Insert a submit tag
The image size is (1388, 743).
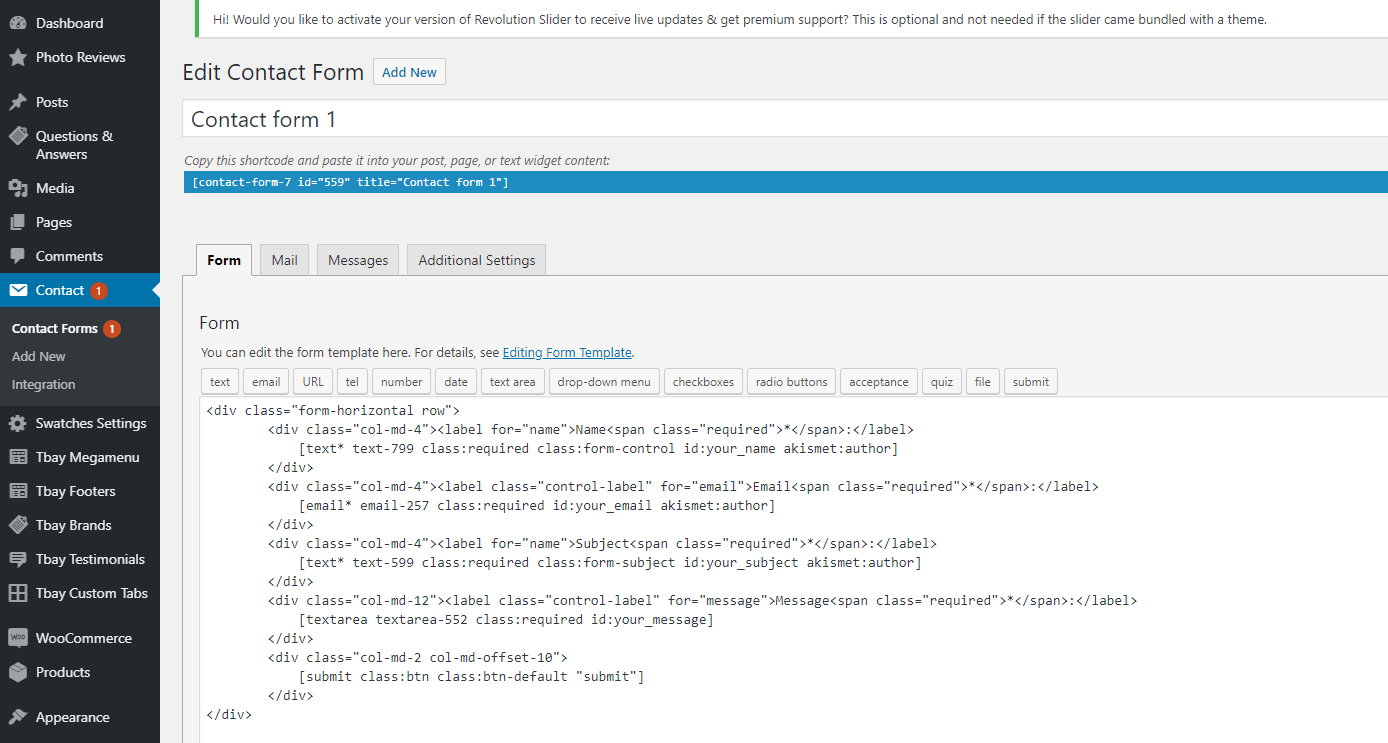click(1030, 381)
